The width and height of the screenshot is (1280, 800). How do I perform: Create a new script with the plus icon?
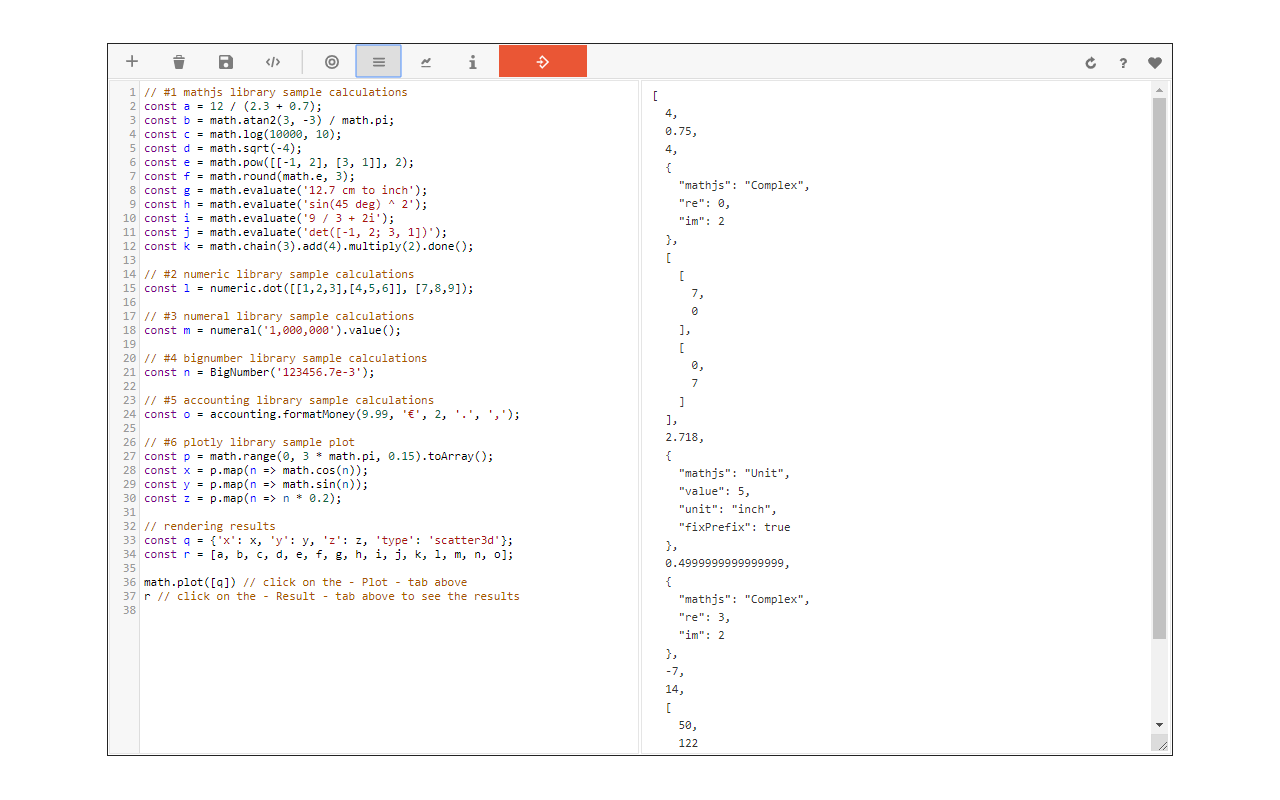[132, 62]
